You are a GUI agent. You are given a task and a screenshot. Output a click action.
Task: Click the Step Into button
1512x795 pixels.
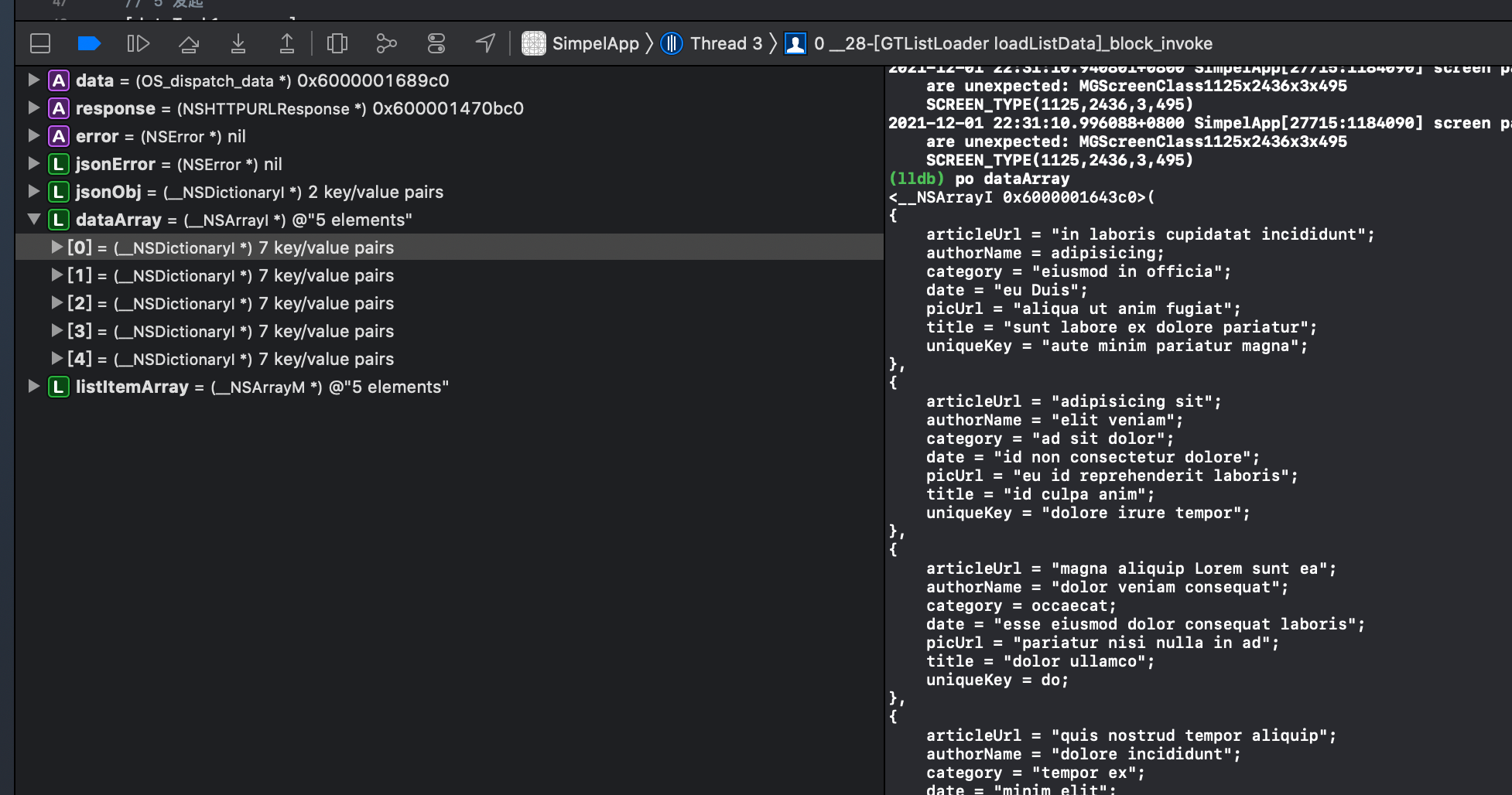[x=238, y=43]
